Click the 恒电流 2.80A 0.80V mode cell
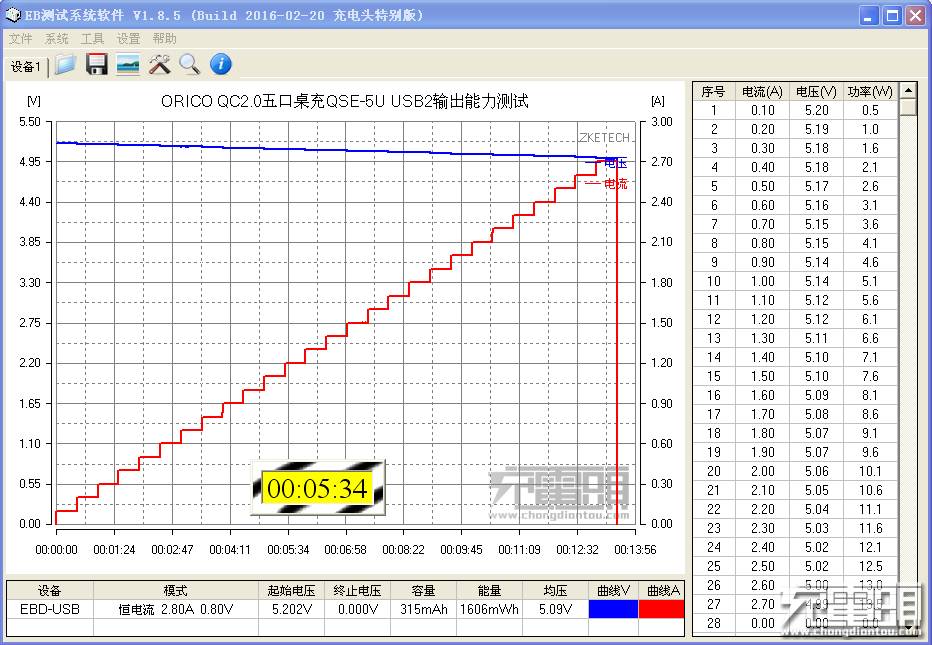 point(175,609)
